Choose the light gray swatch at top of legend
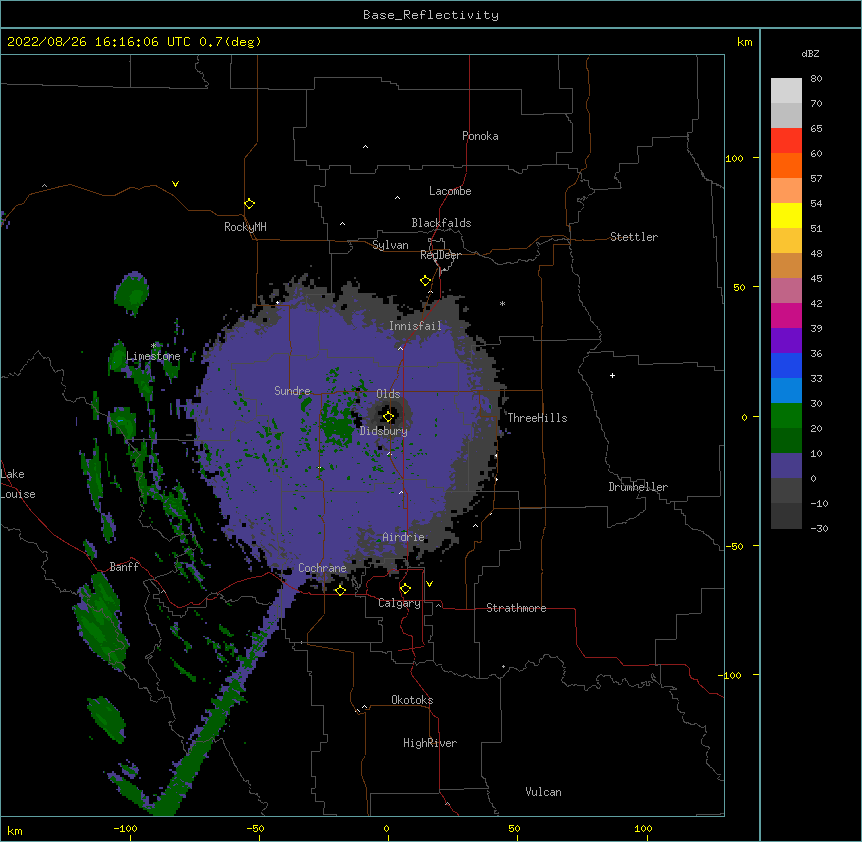The width and height of the screenshot is (862, 842). point(786,91)
